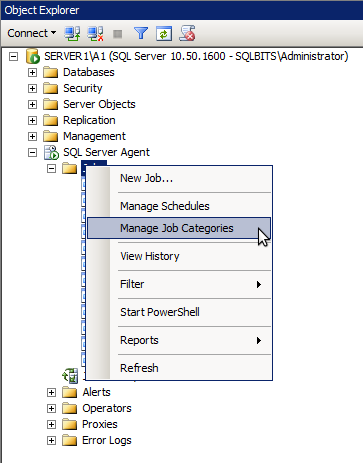Select the SERVER1\A1 server node text
This screenshot has width=363, height=463.
(196, 56)
